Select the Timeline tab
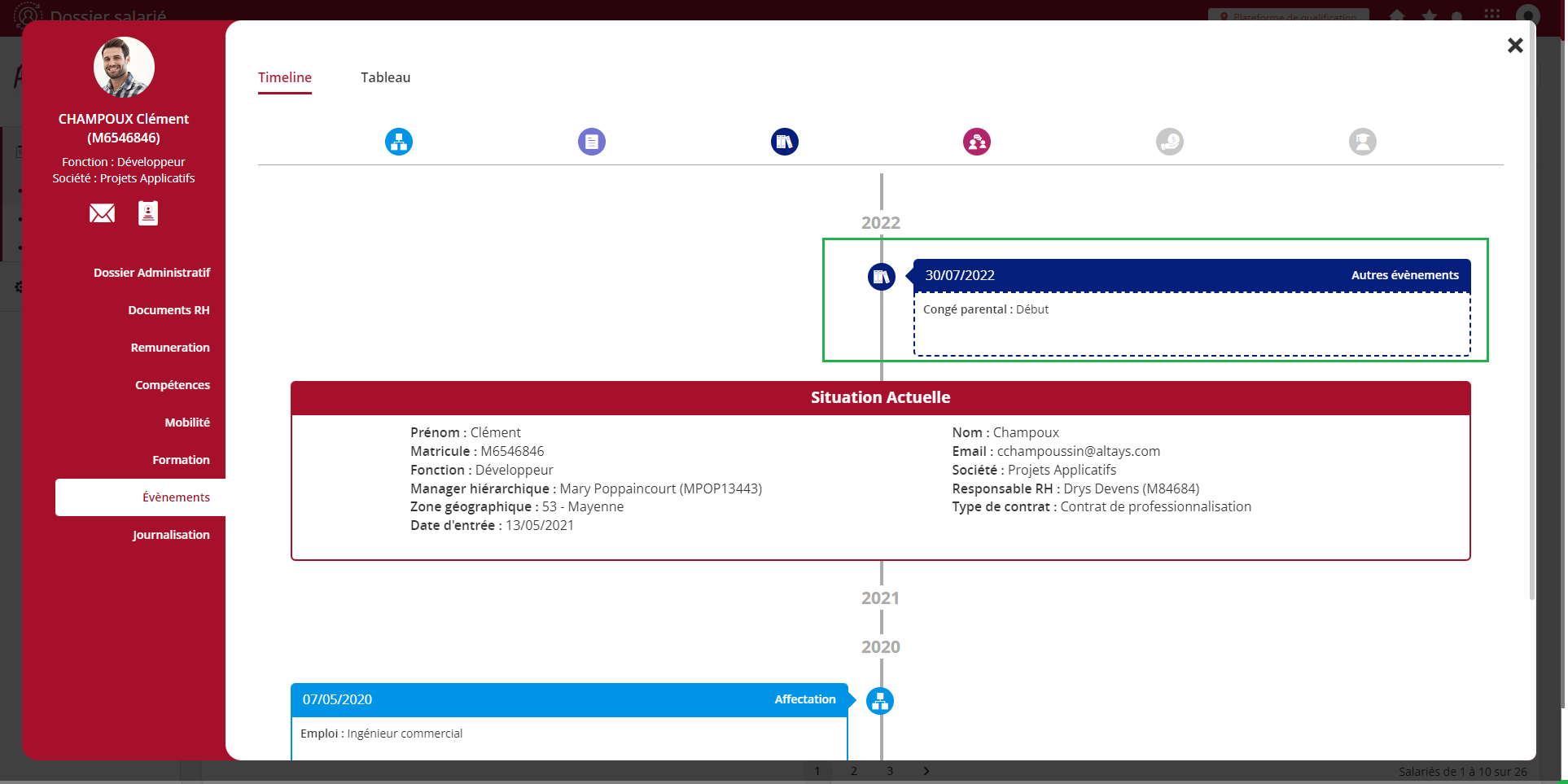The width and height of the screenshot is (1568, 784). pos(284,77)
